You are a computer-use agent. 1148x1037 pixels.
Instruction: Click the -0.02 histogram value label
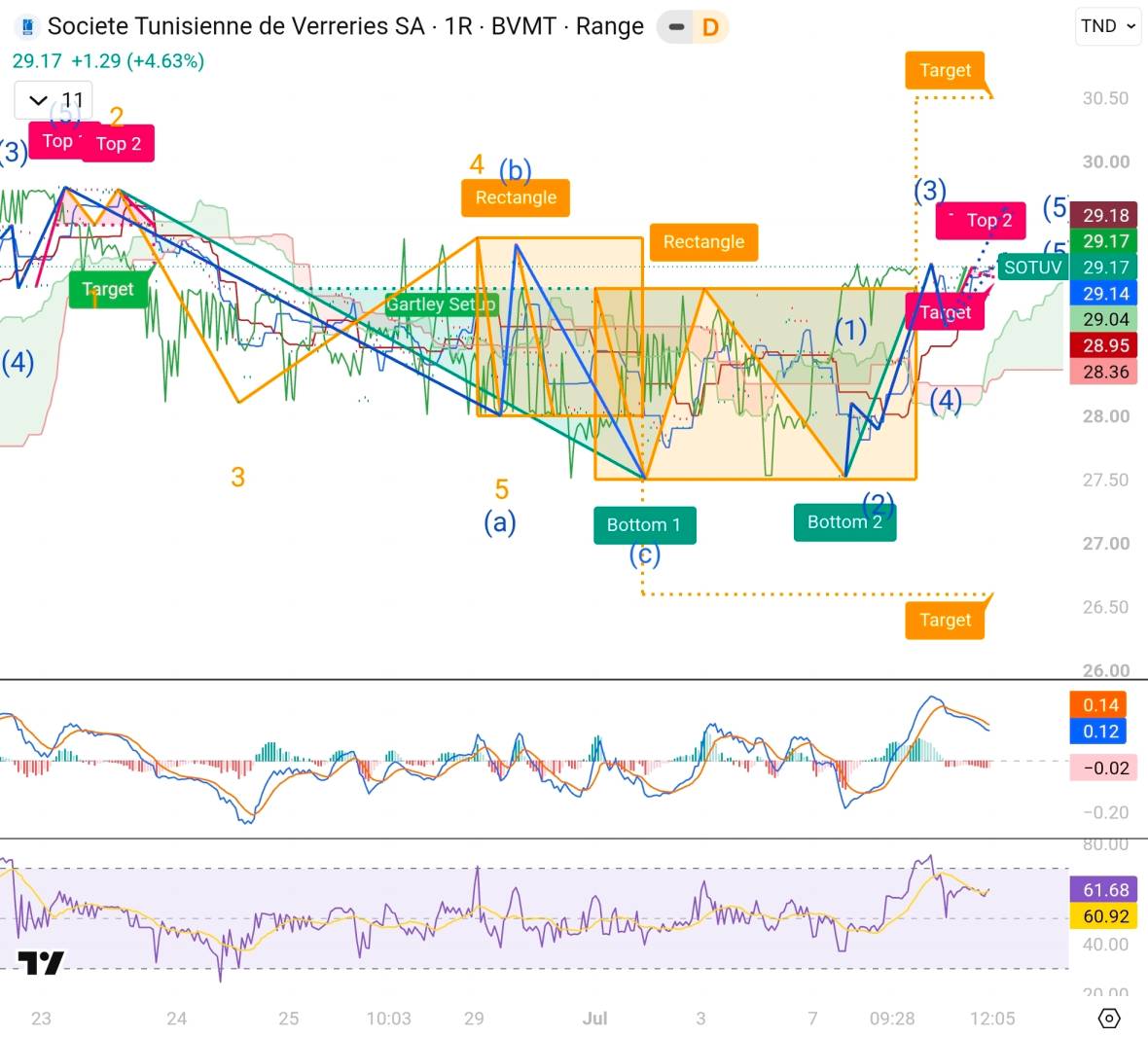1105,768
